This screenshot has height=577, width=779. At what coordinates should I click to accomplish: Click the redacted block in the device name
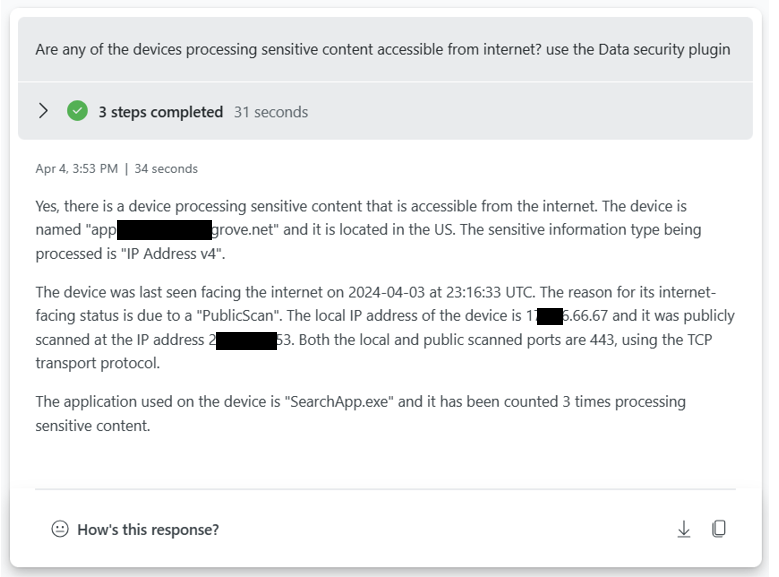164,230
